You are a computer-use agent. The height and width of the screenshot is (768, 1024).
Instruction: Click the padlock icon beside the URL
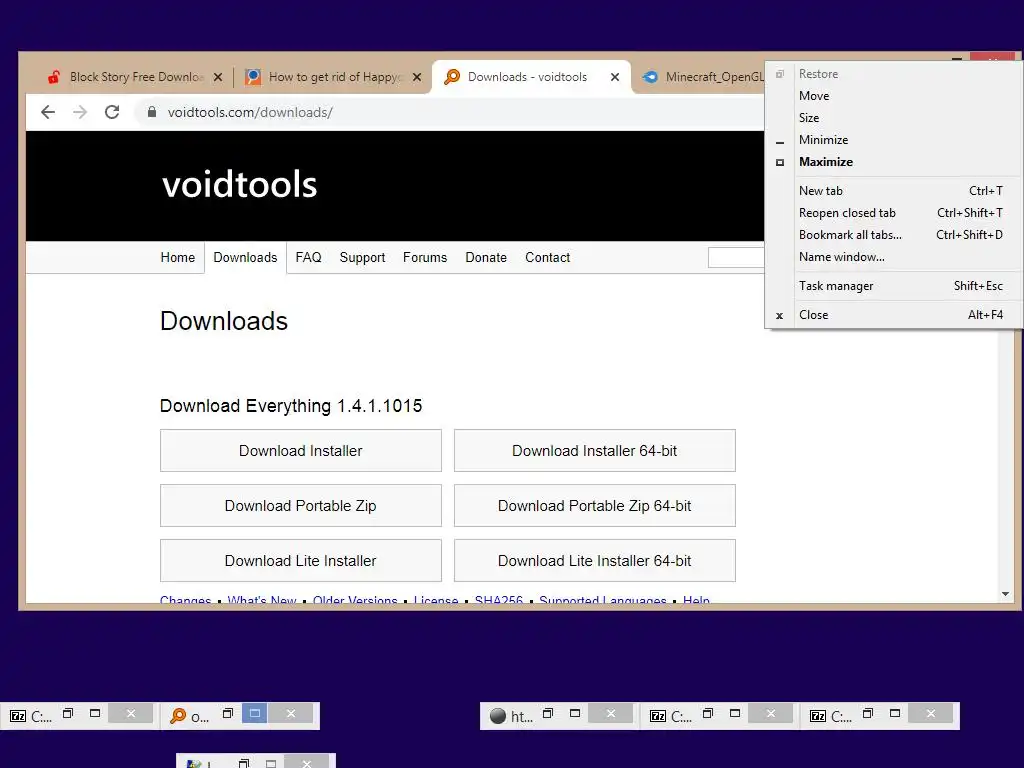pyautogui.click(x=152, y=112)
